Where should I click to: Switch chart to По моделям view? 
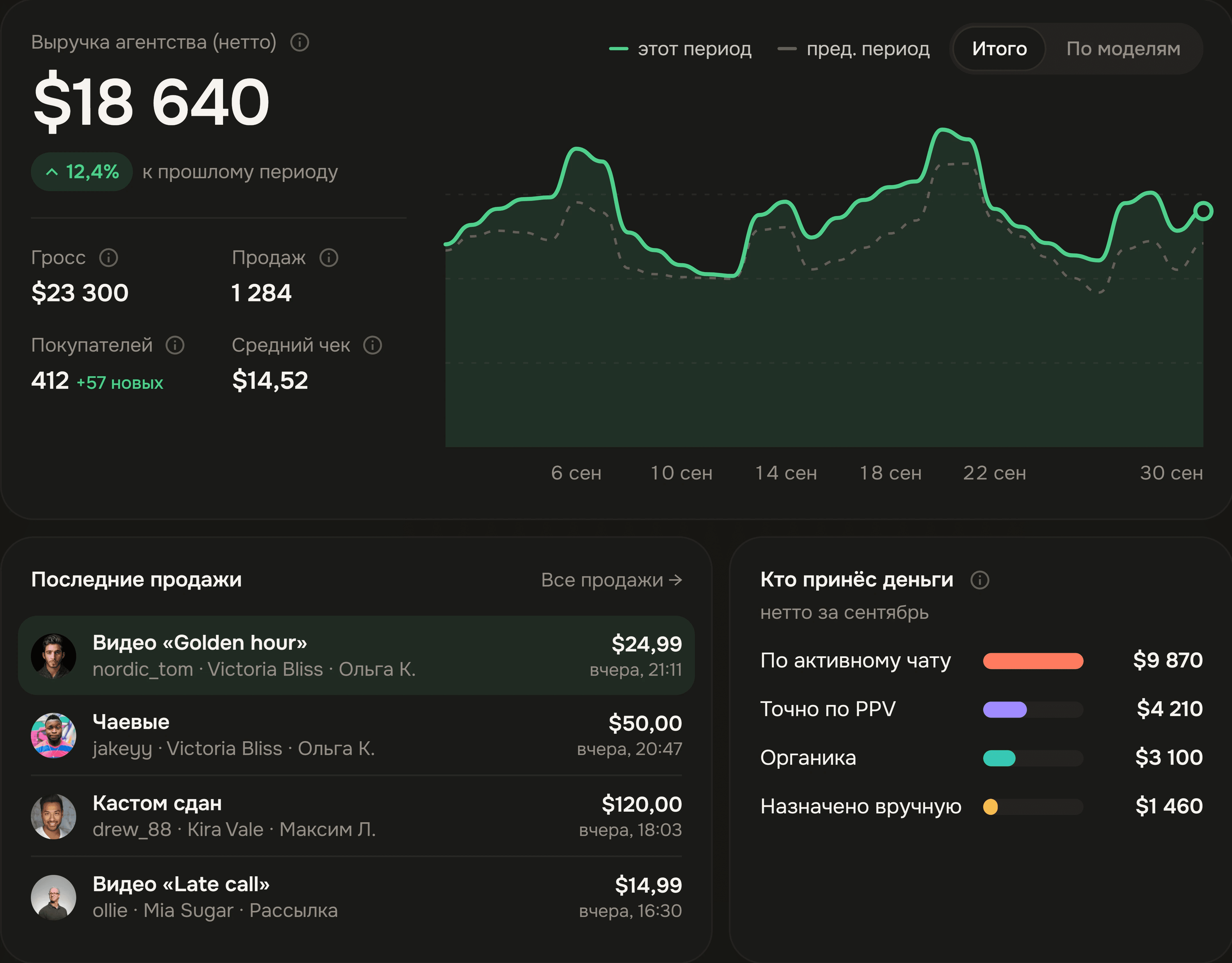pos(1123,49)
